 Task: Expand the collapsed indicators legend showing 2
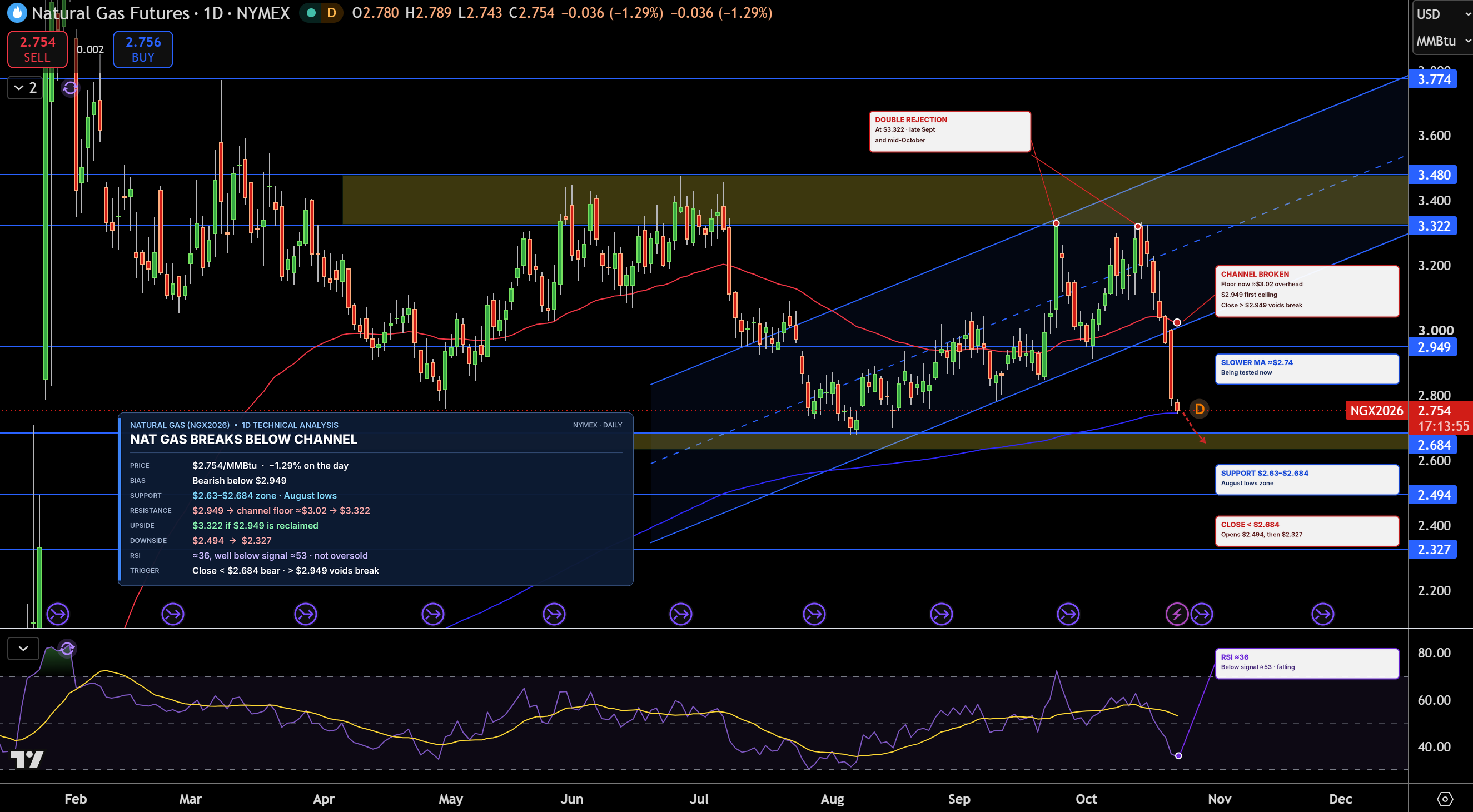tap(25, 87)
